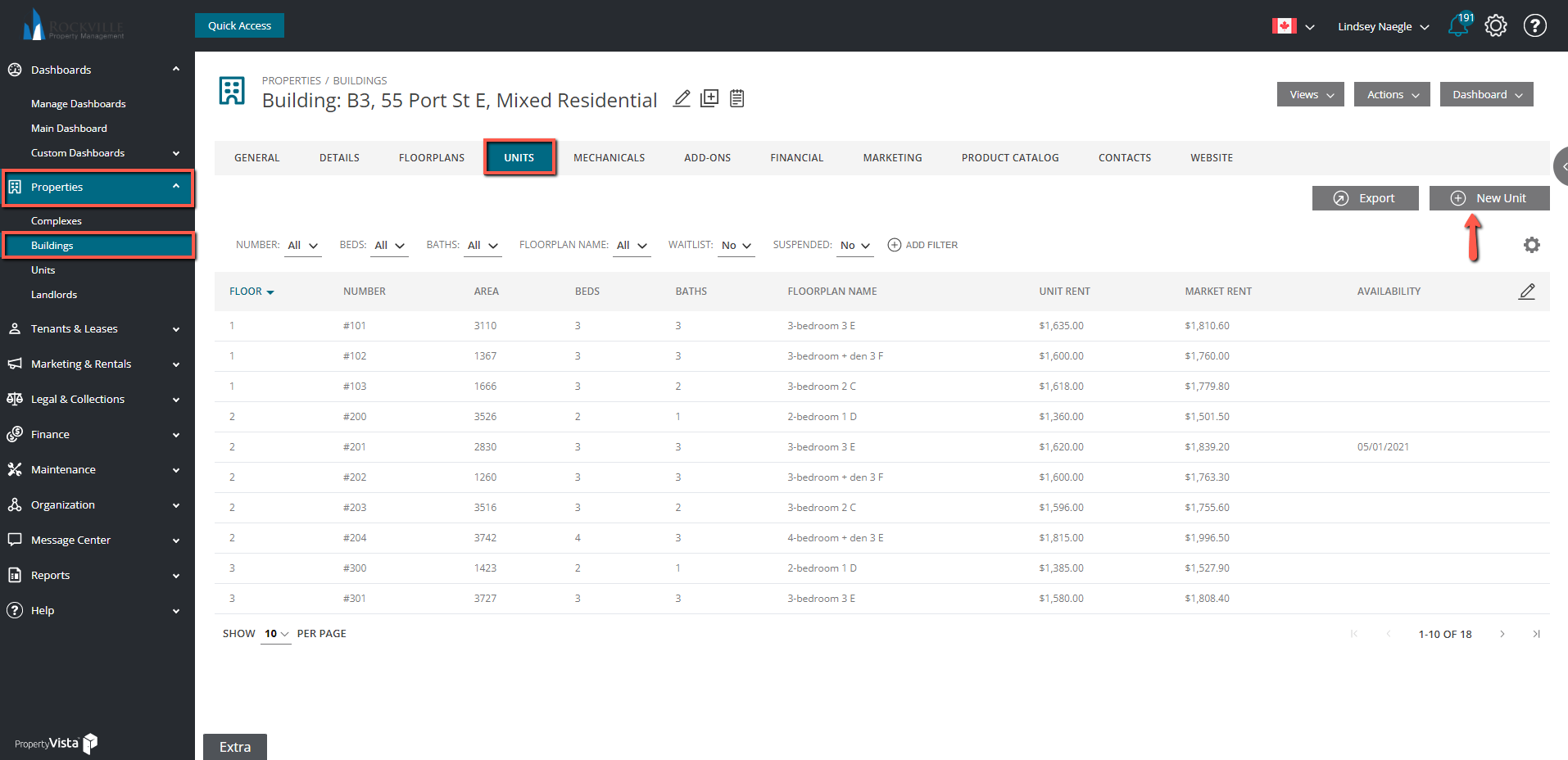The width and height of the screenshot is (1568, 760).
Task: Open table column settings gear
Action: 1531,245
